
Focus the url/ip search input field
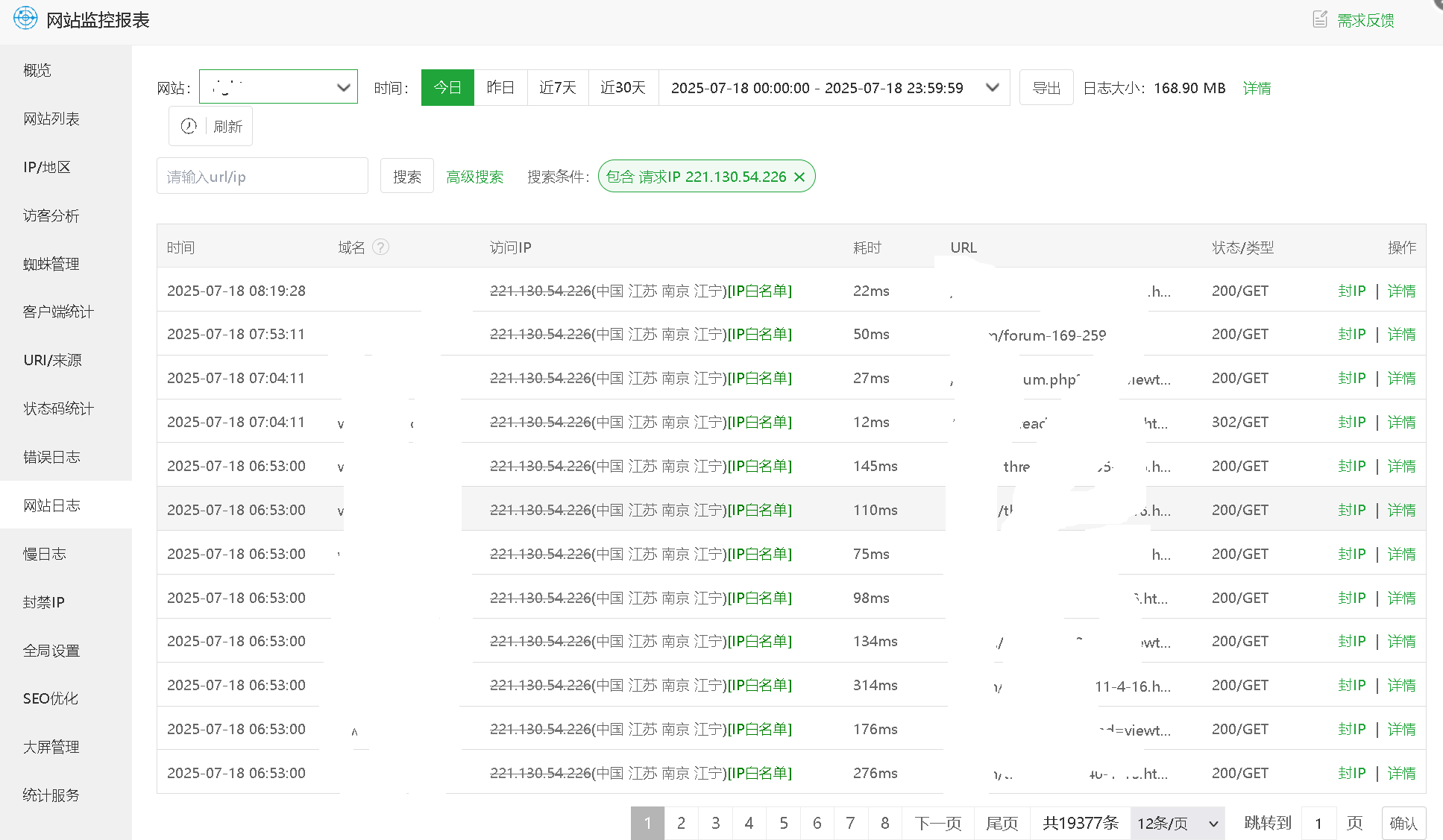coord(262,176)
